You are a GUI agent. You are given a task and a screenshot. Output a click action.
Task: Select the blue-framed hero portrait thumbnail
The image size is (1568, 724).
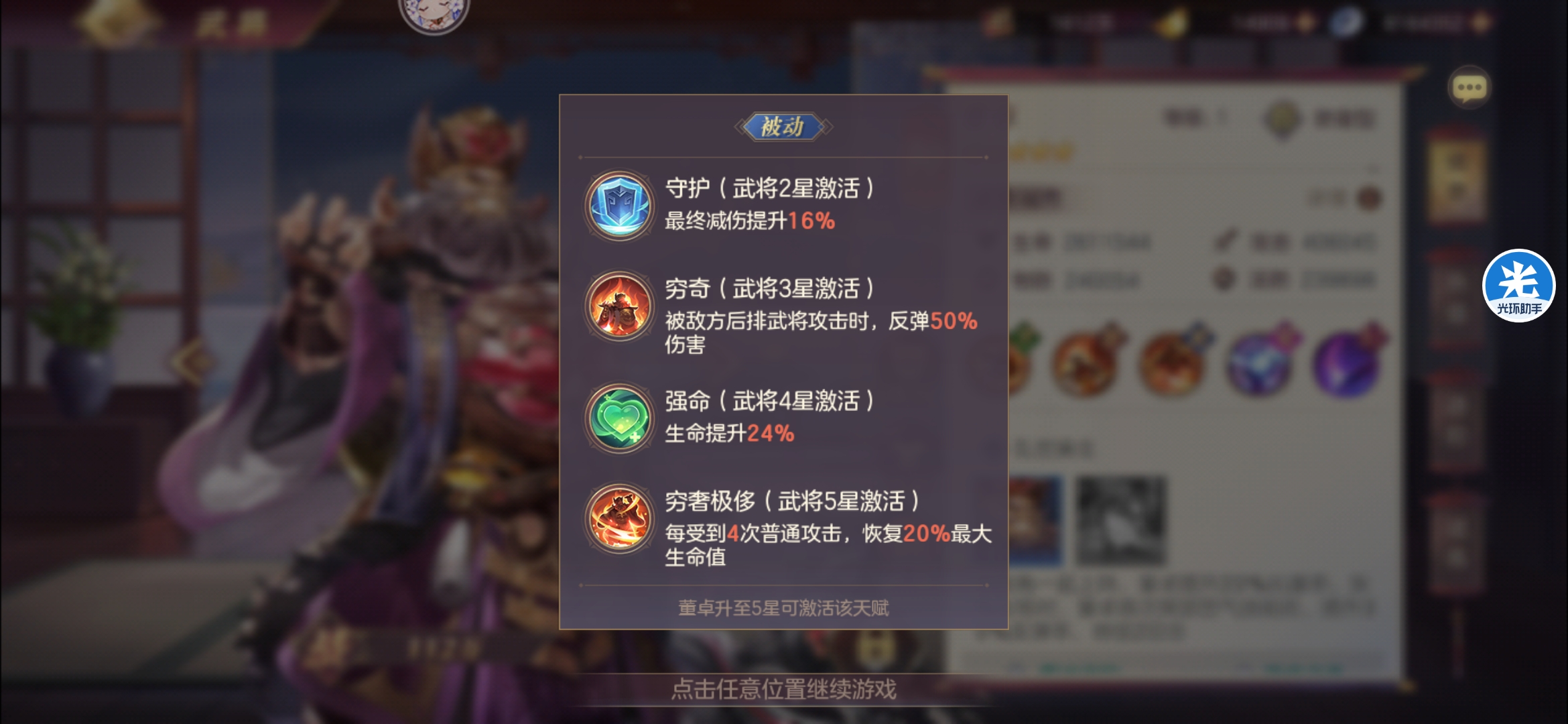pyautogui.click(x=1035, y=520)
